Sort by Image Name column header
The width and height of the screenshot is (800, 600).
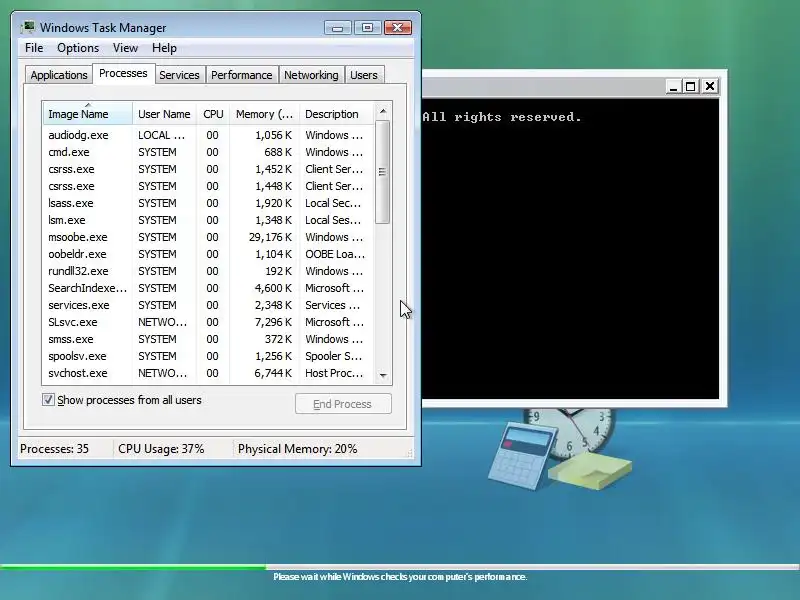click(88, 114)
